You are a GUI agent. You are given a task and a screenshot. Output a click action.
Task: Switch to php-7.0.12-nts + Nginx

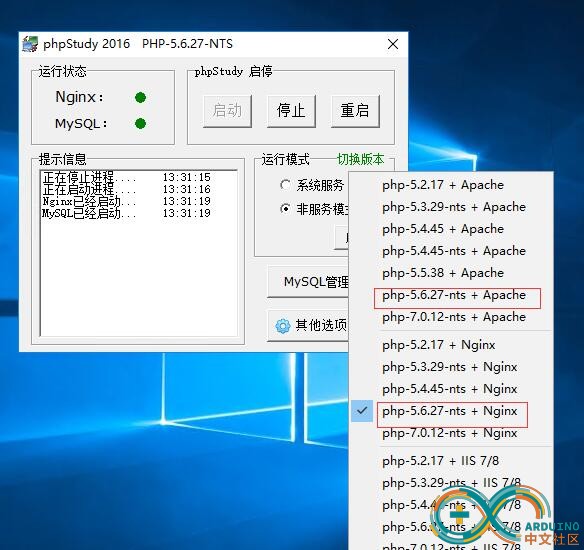[451, 433]
